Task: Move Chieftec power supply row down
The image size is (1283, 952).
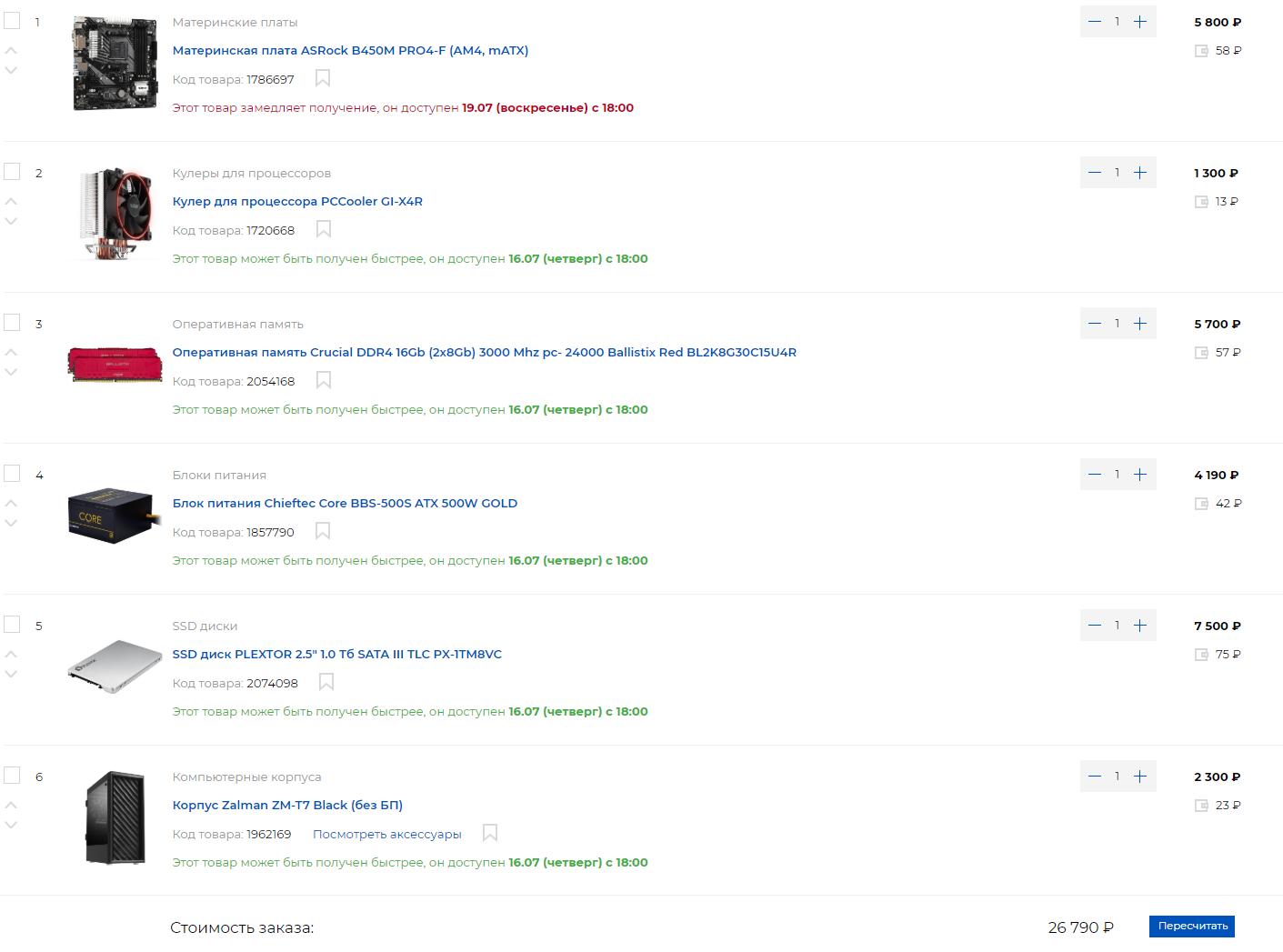Action: (x=11, y=523)
